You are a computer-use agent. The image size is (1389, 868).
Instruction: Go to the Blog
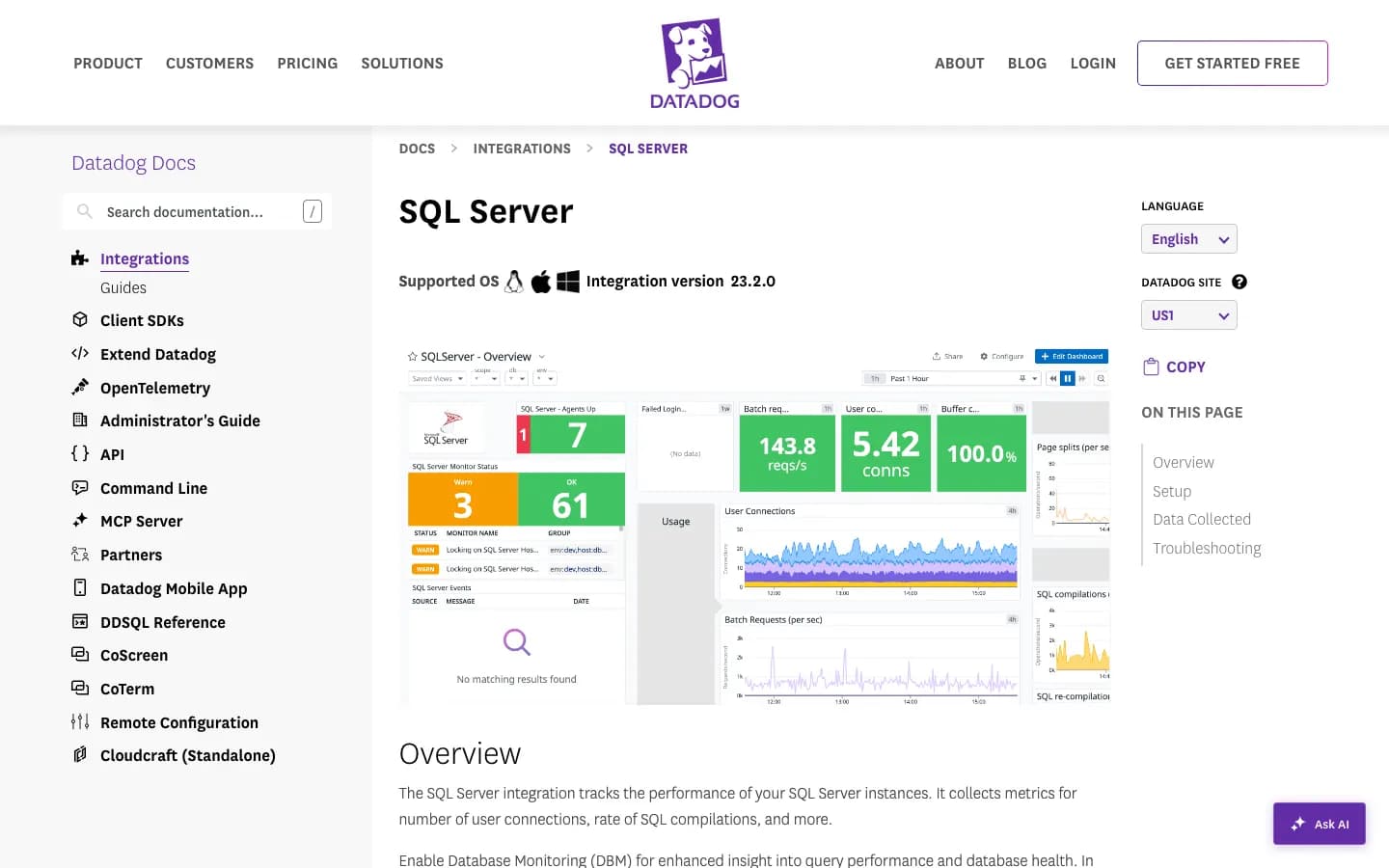(x=1027, y=63)
